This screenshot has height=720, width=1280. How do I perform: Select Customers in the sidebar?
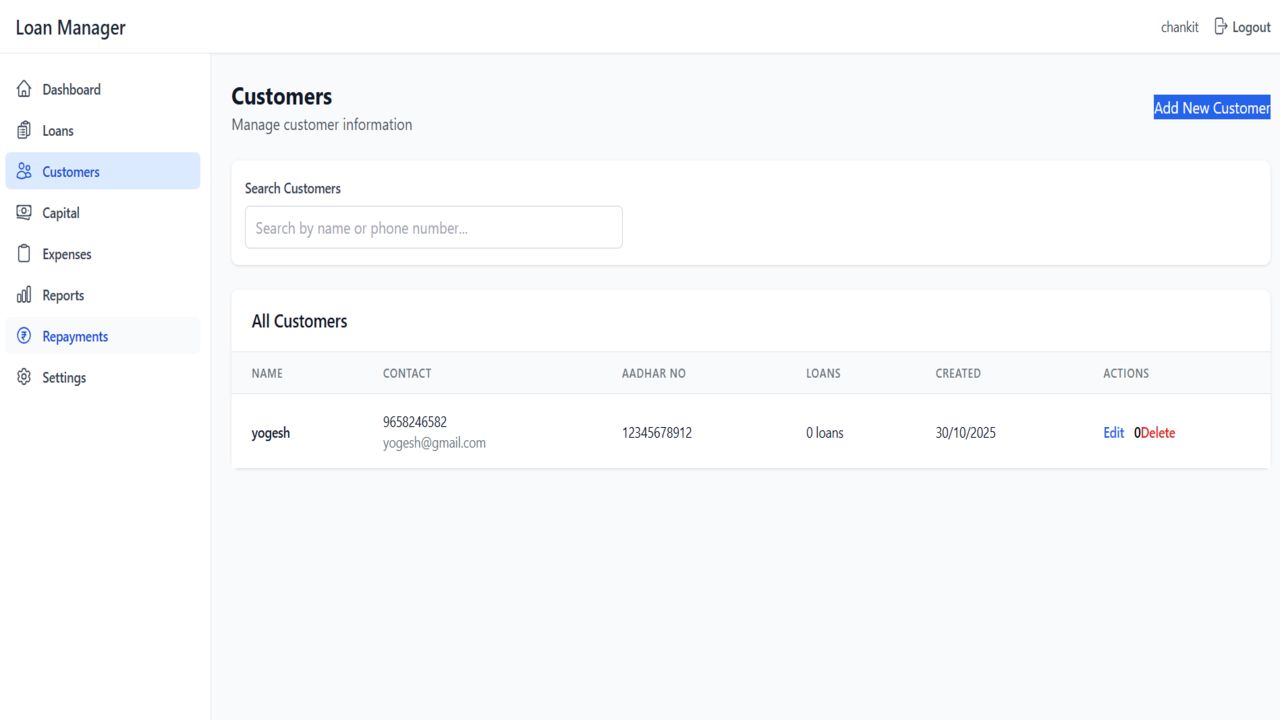pos(103,171)
